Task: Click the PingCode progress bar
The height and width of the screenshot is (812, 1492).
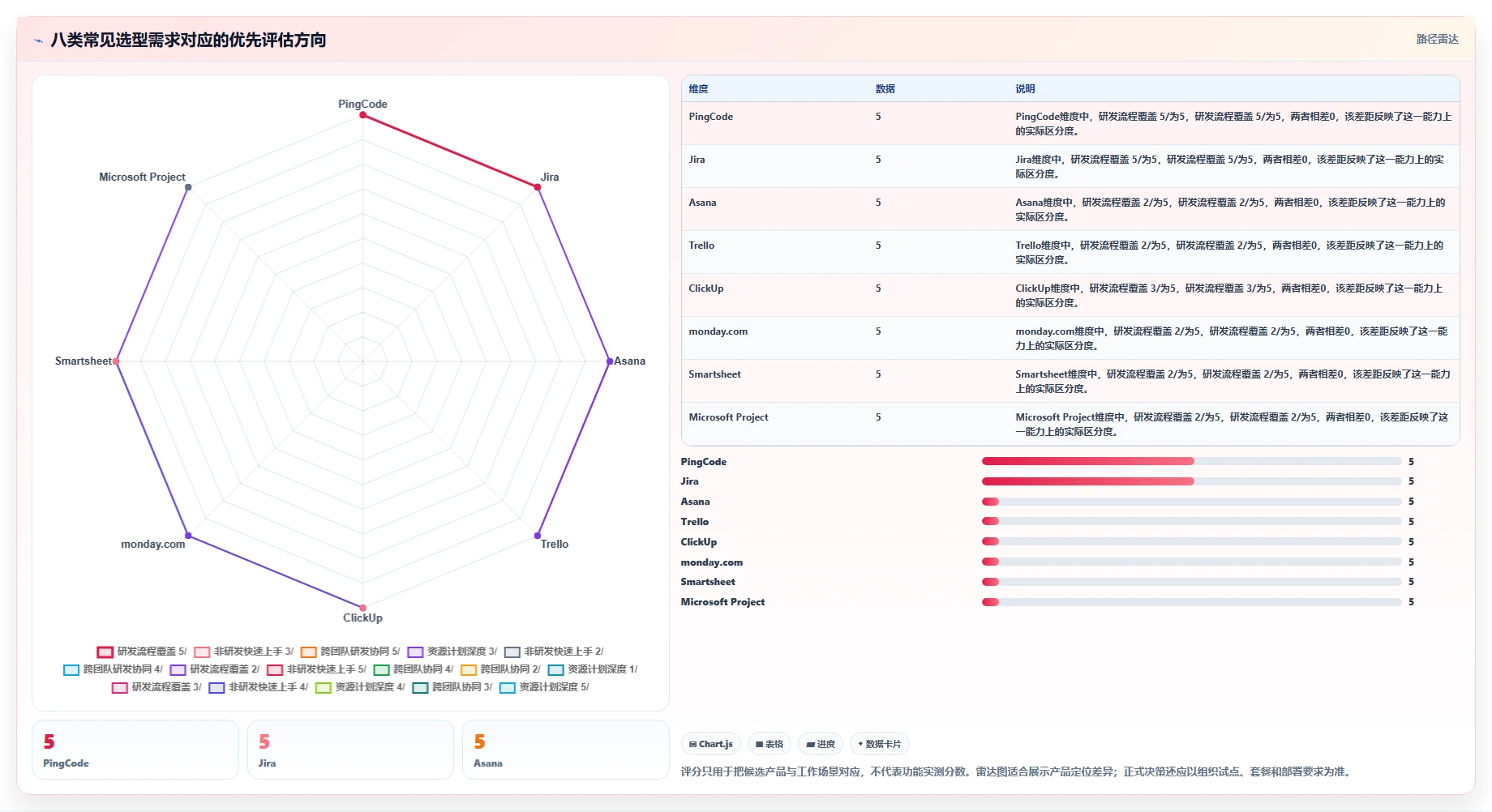Action: pyautogui.click(x=1191, y=461)
